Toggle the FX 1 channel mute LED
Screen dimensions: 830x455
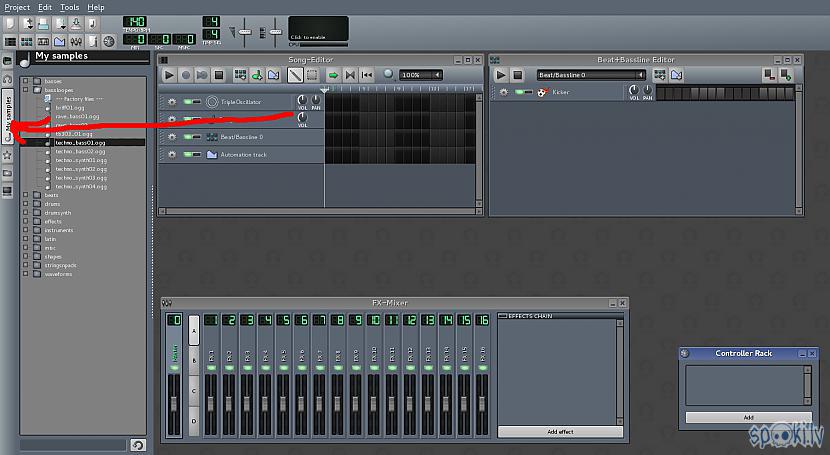pos(211,368)
